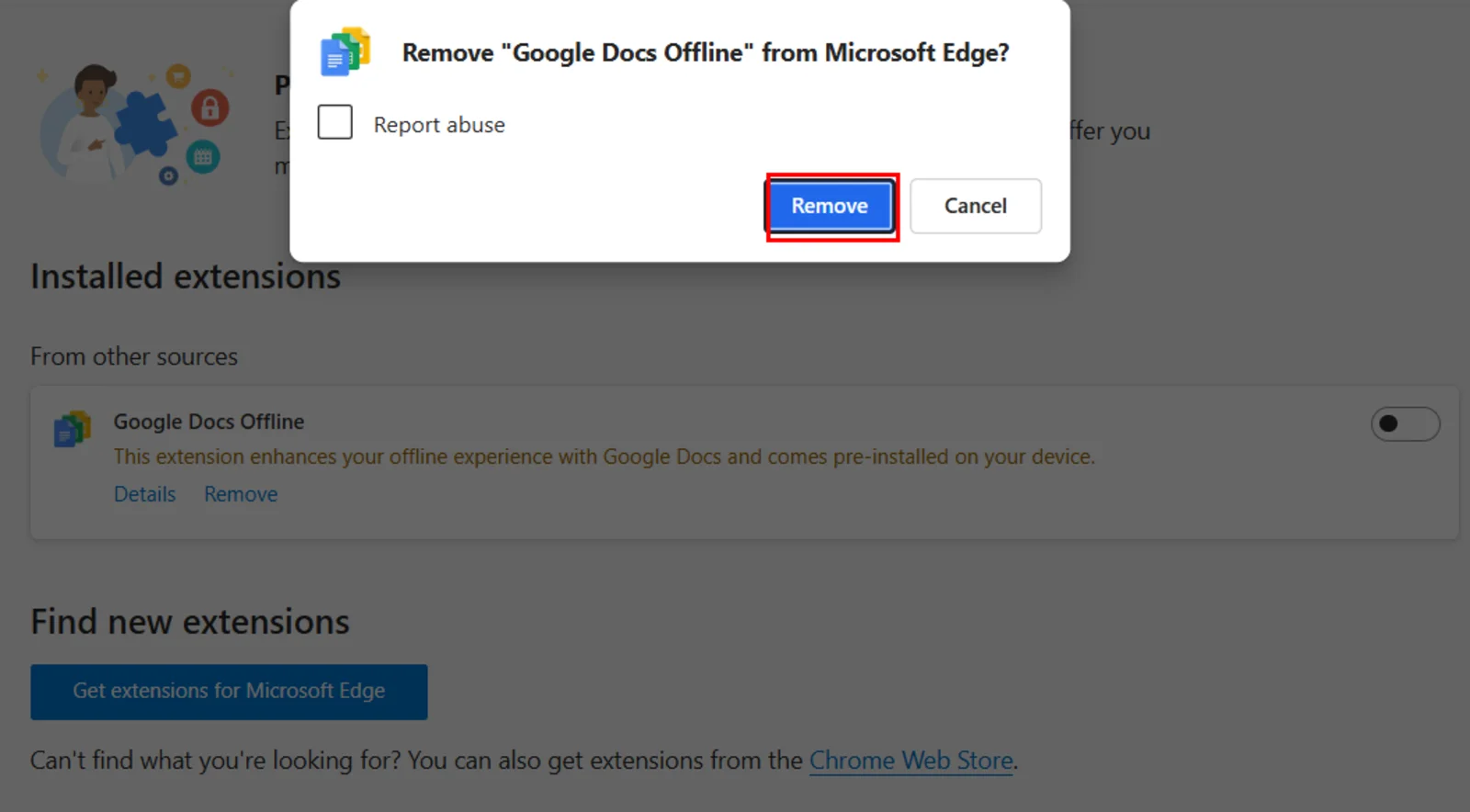The image size is (1470, 812).
Task: Check the Report abuse checkbox
Action: tap(334, 122)
